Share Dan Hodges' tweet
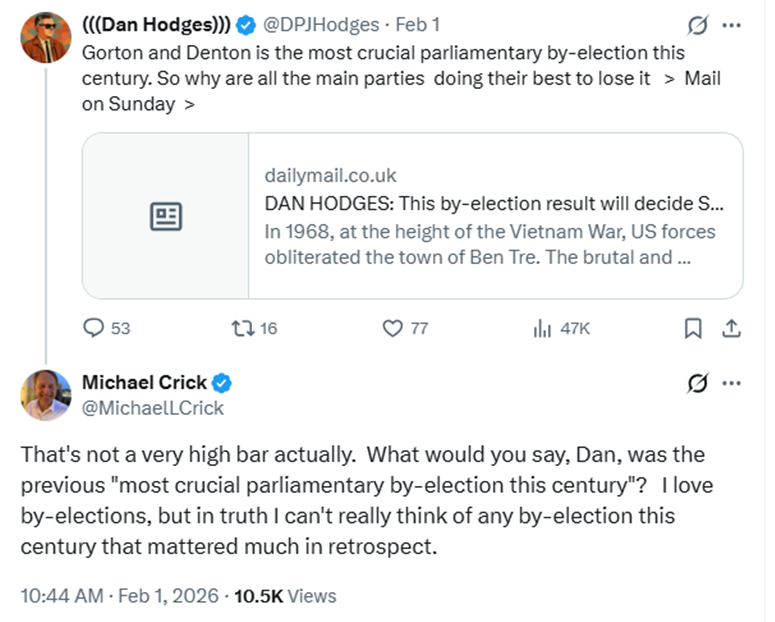The width and height of the screenshot is (775, 622). pos(731,328)
